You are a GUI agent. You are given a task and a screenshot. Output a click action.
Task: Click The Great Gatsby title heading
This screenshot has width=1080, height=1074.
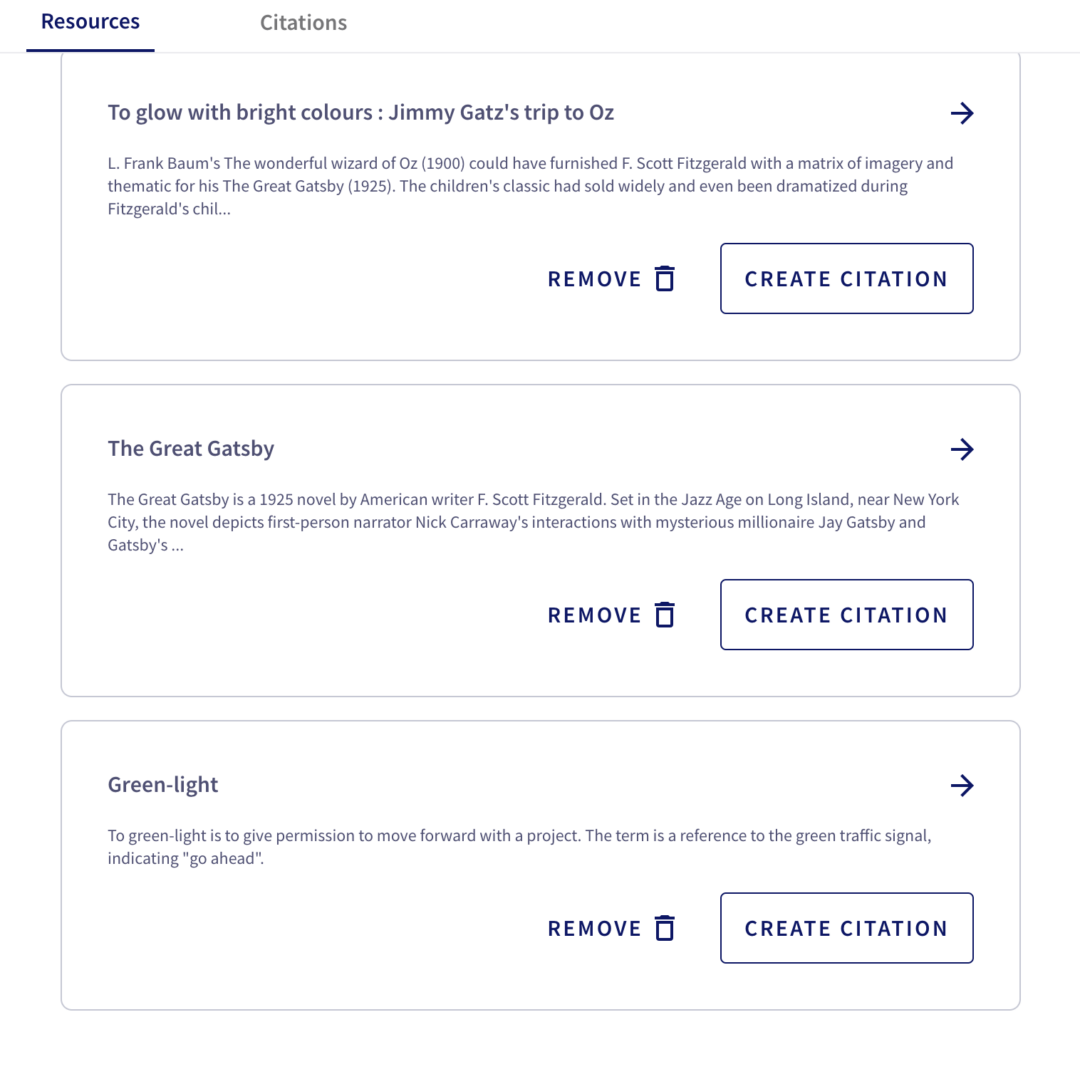tap(190, 448)
